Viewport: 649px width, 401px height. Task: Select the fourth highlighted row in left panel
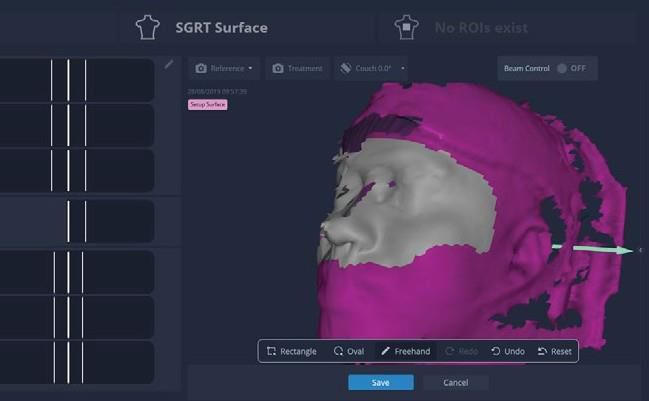77,221
